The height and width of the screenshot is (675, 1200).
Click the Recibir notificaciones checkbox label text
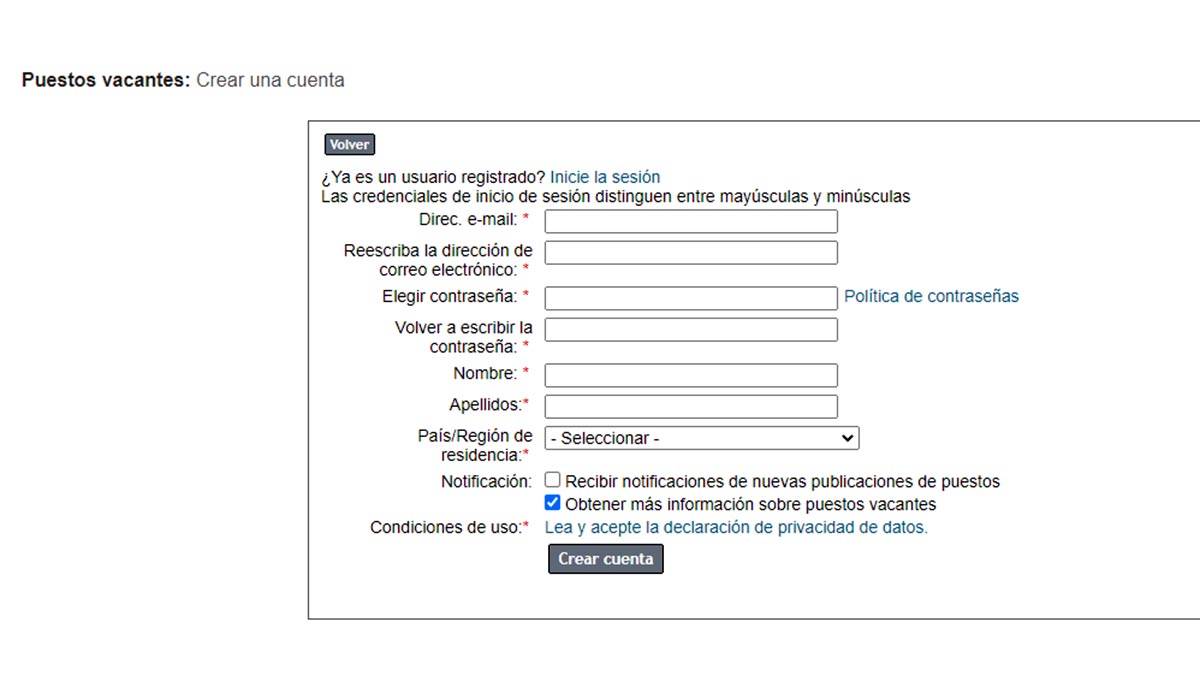tap(782, 481)
